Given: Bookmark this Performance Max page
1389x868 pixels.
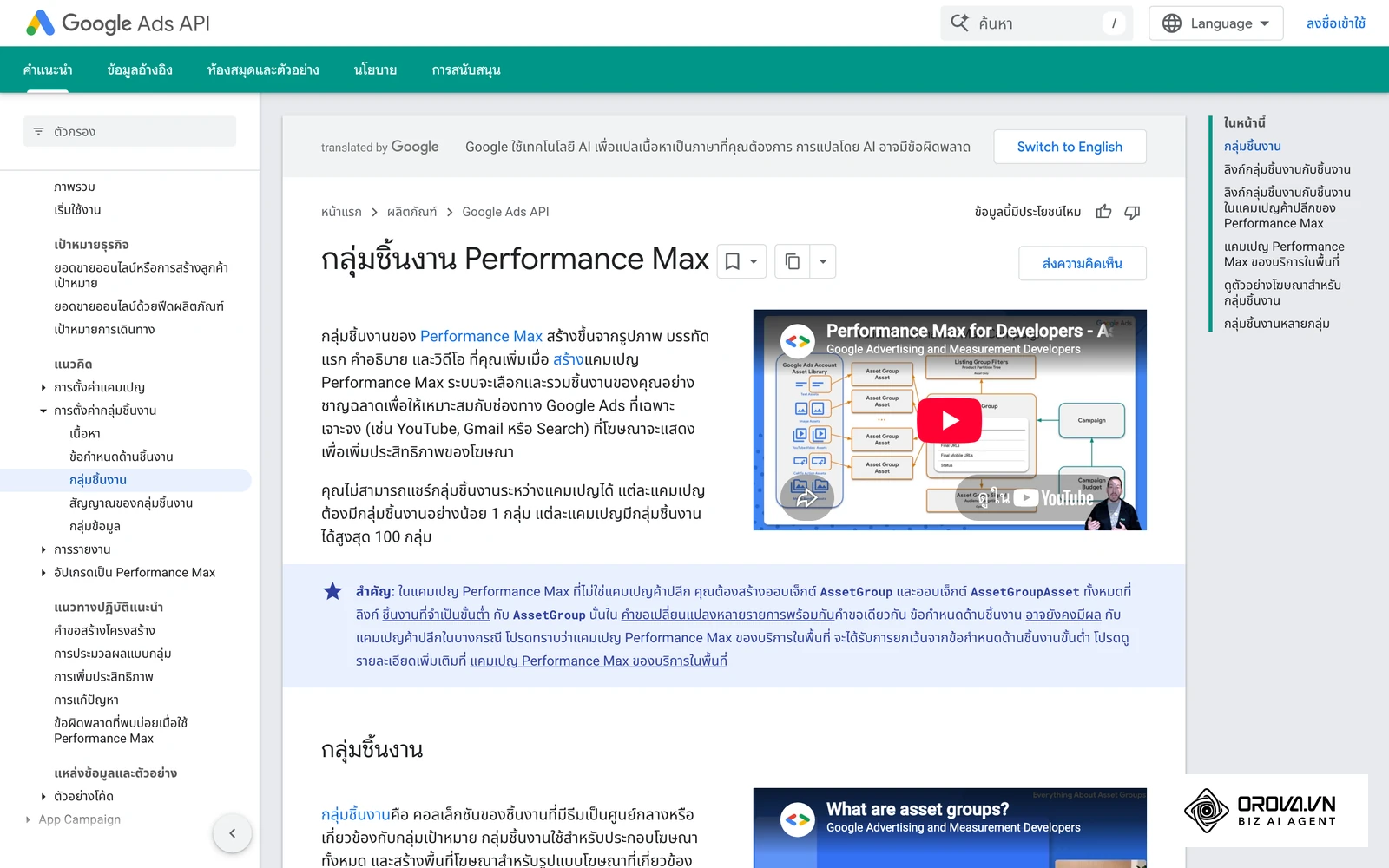Looking at the screenshot, I should pyautogui.click(x=732, y=261).
